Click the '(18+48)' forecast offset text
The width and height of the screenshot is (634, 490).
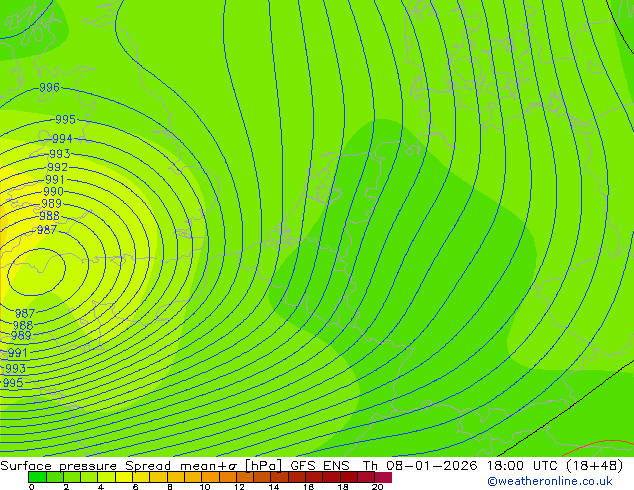[594, 466]
